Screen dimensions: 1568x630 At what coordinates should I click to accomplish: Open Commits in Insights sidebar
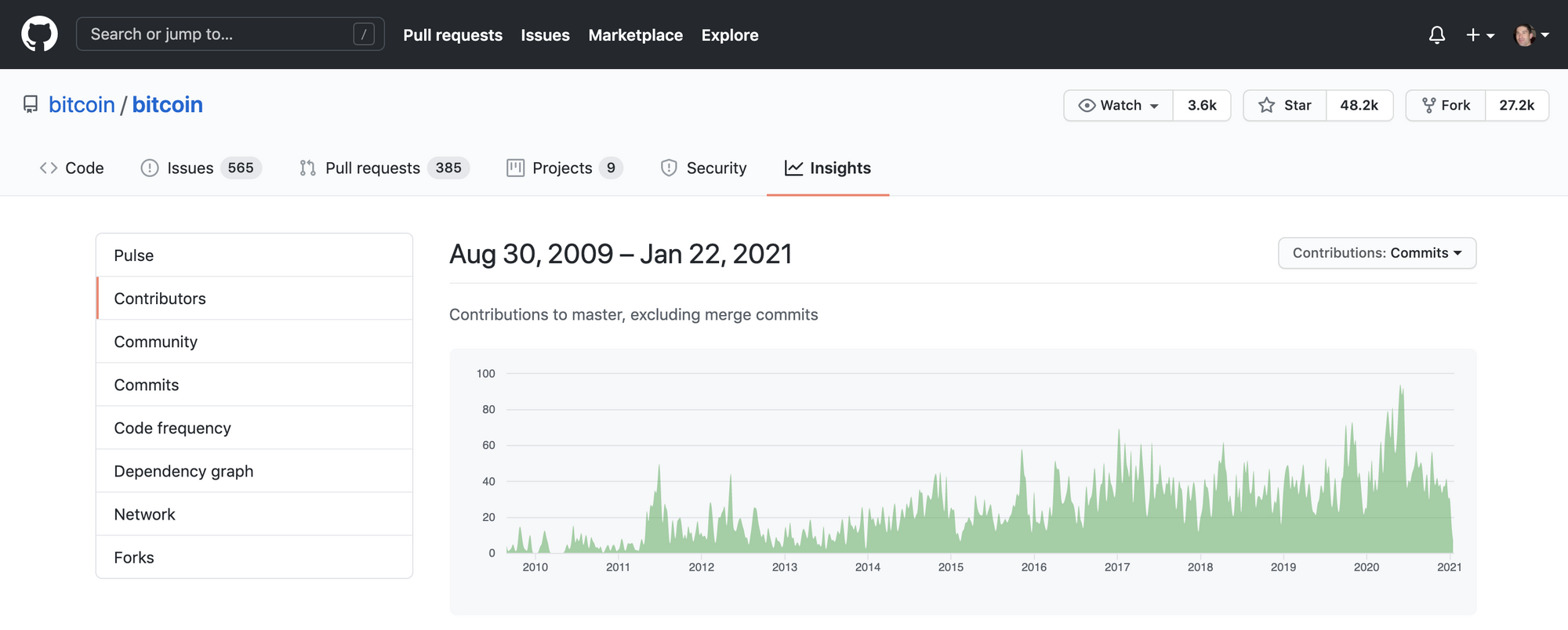[254, 385]
